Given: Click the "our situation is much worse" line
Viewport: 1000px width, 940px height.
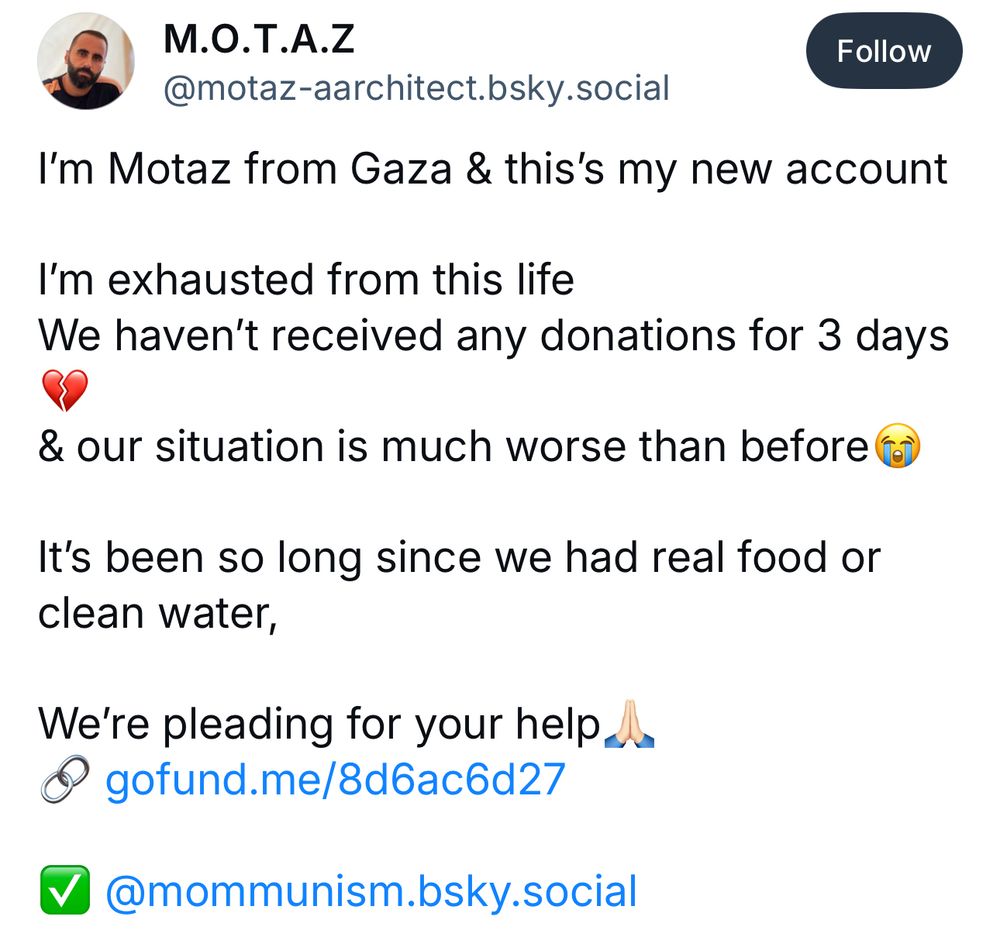Looking at the screenshot, I should [x=452, y=447].
